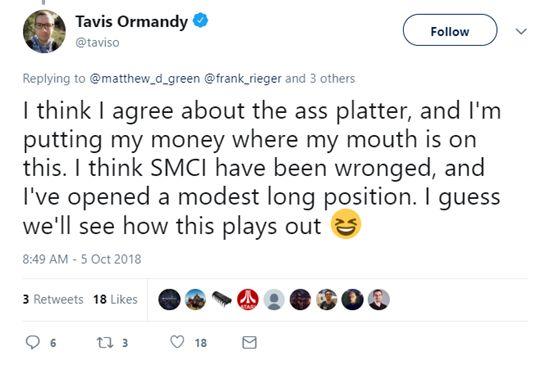The width and height of the screenshot is (554, 365).
Task: Share via the direct message envelope icon
Action: click(249, 342)
